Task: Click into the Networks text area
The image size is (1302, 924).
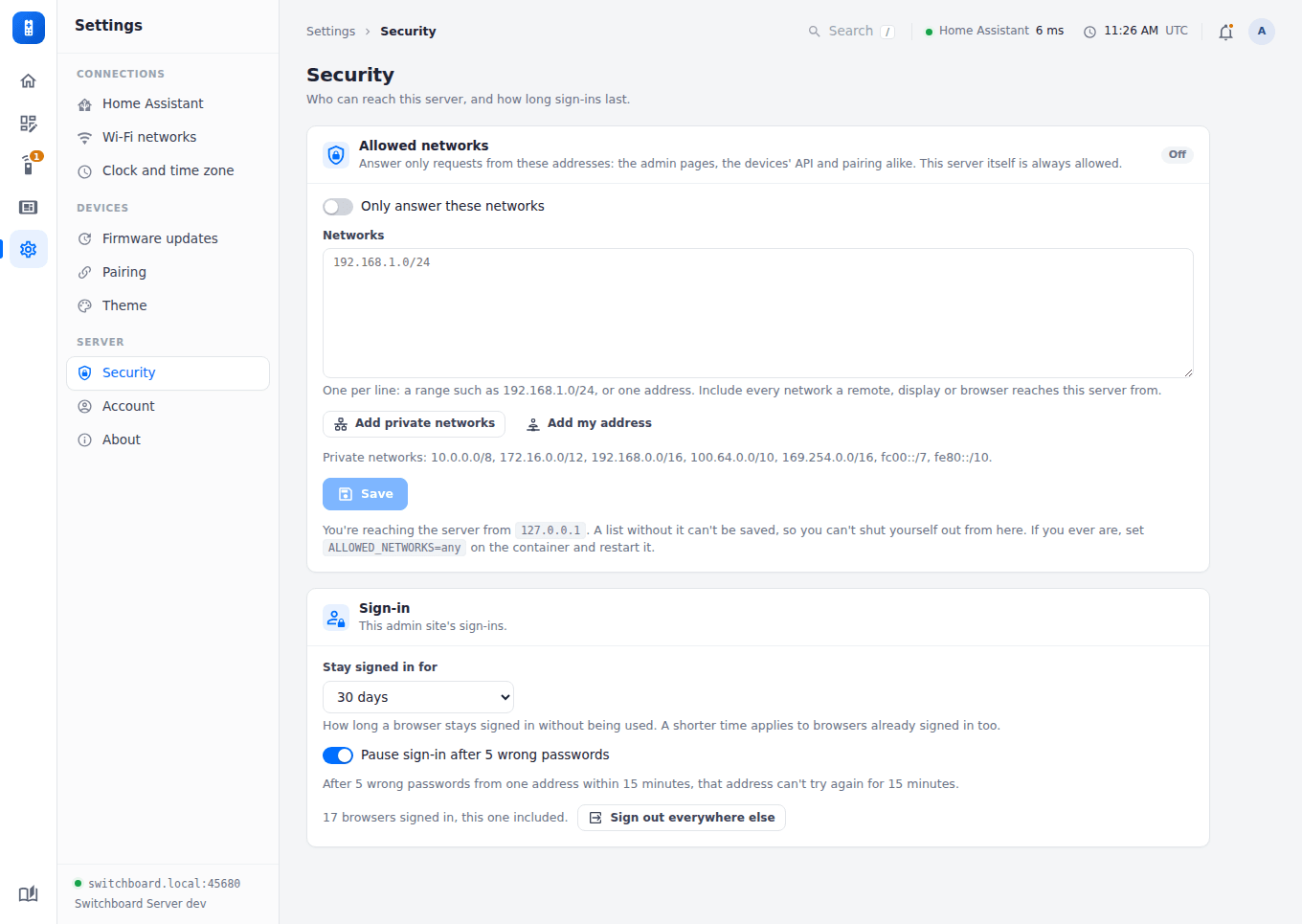Action: (758, 313)
